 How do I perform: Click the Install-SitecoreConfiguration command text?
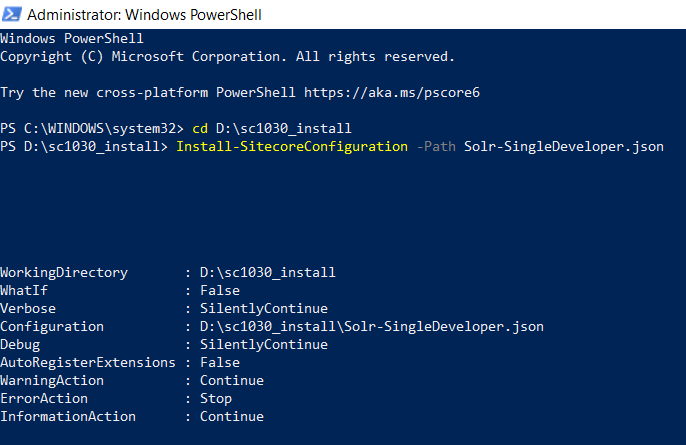tap(290, 147)
